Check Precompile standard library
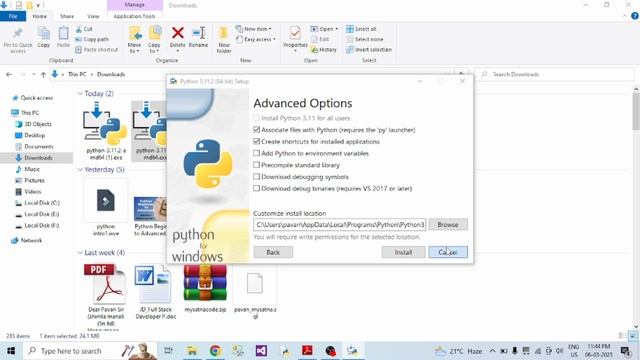The image size is (640, 360). coord(256,165)
